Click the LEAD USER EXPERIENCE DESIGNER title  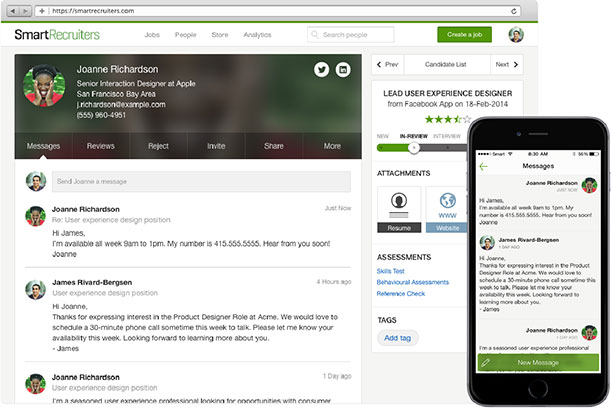(448, 94)
